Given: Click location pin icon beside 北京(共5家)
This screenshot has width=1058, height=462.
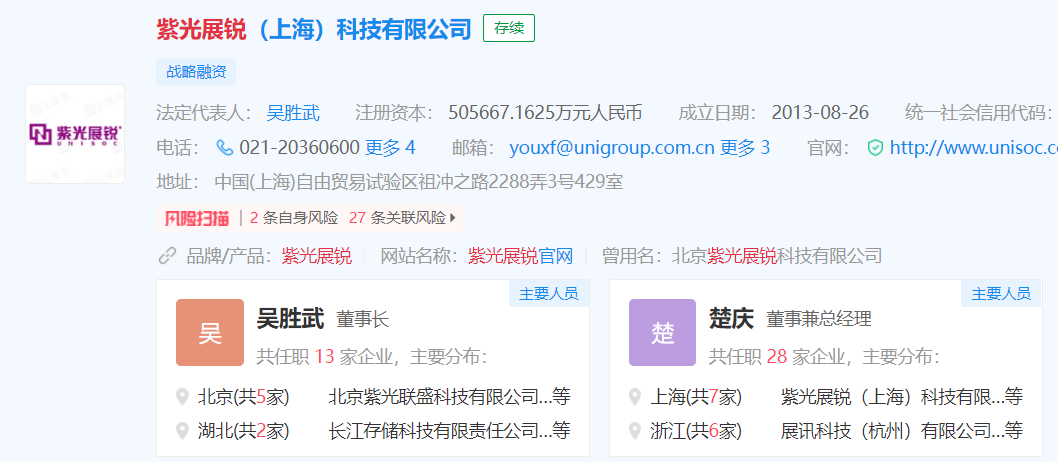Looking at the screenshot, I should [182, 397].
